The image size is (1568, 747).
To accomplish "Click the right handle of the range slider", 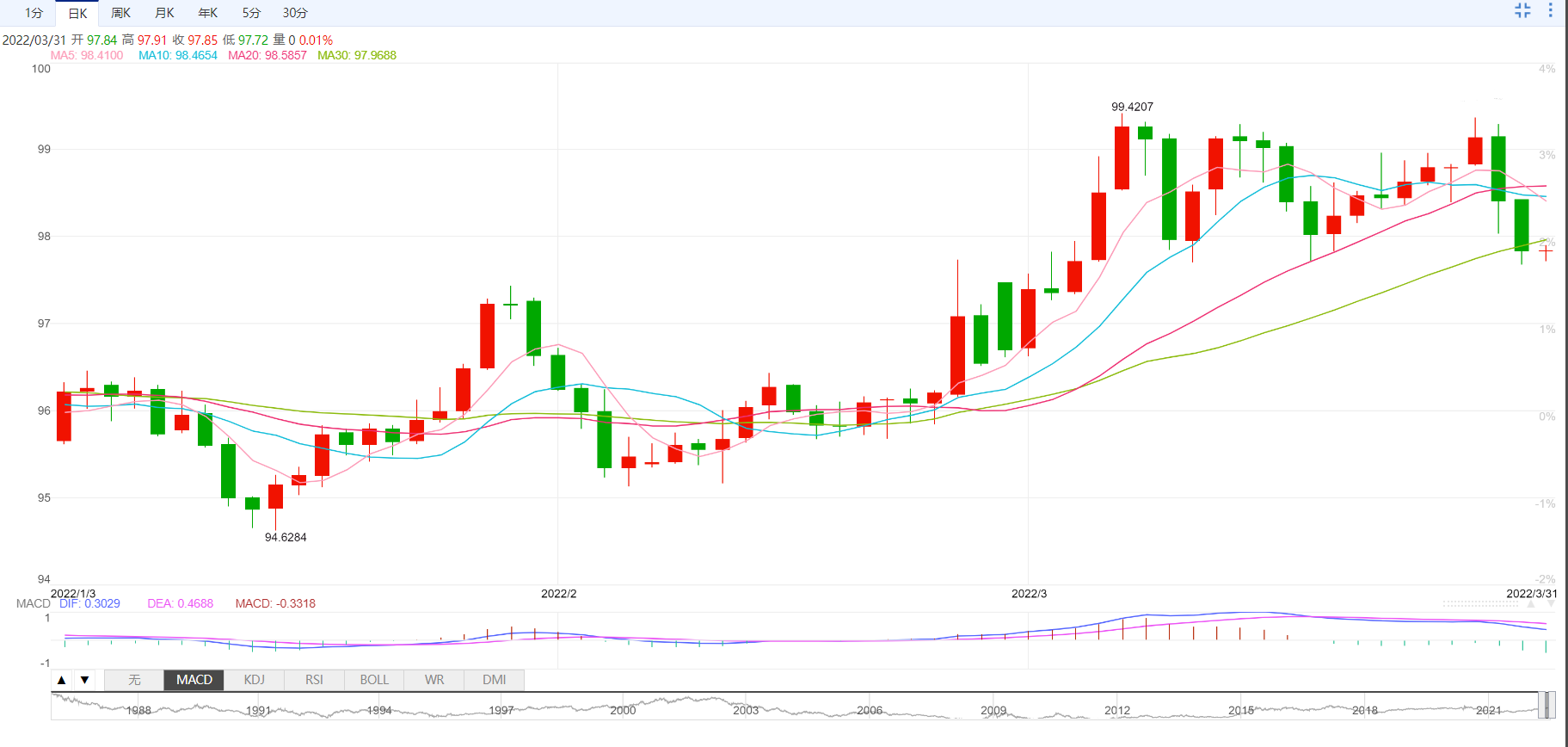I will click(x=1551, y=705).
